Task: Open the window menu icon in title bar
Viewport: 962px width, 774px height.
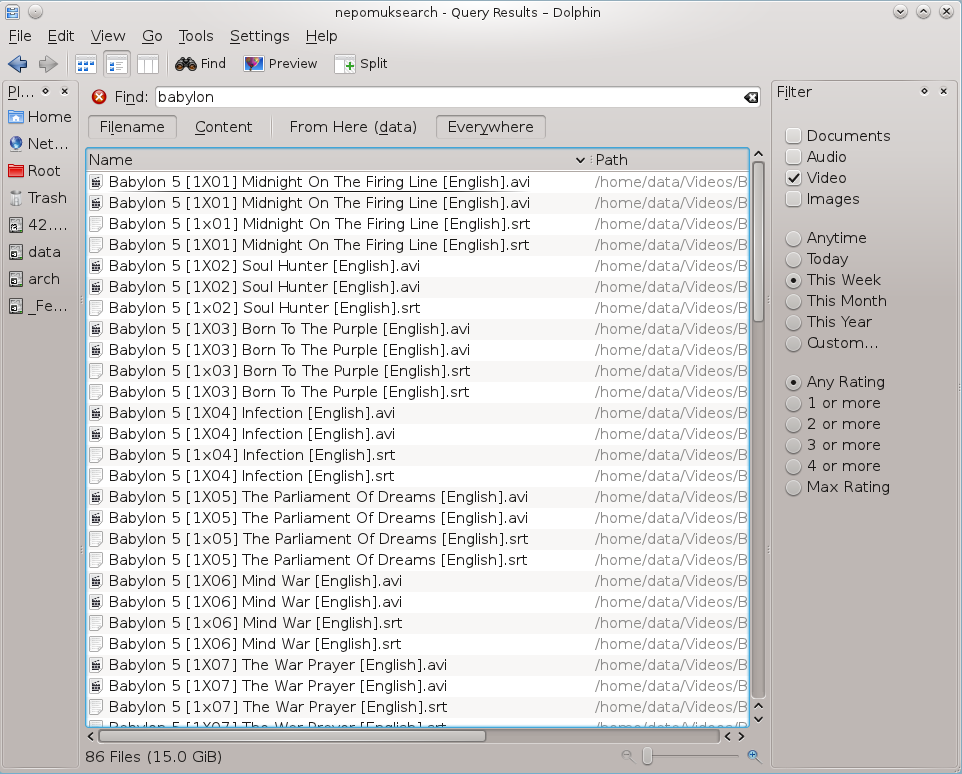Action: click(12, 12)
